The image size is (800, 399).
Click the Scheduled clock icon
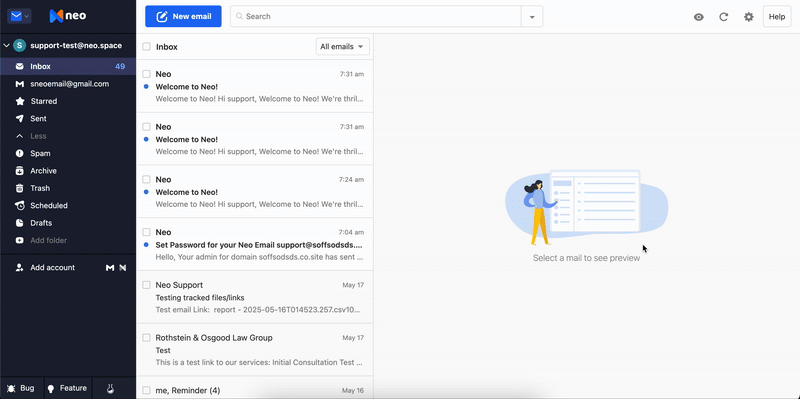point(19,205)
